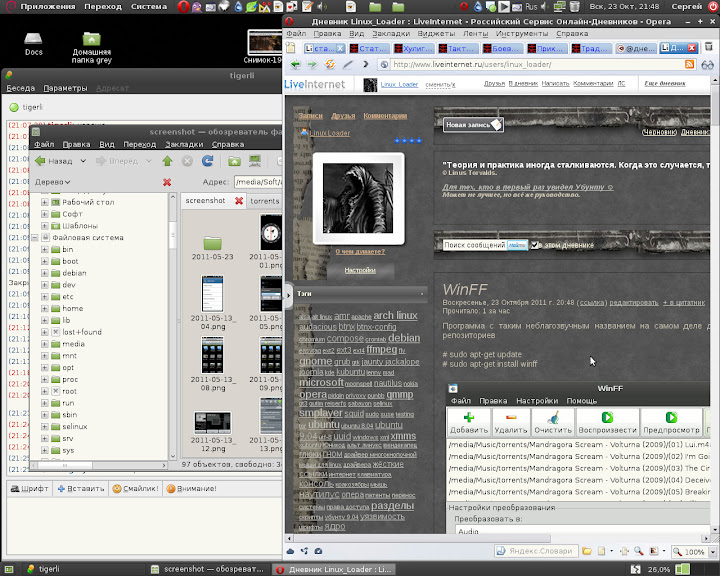
Task: Click Шрифт button in chat toolbar
Action: tap(29, 488)
